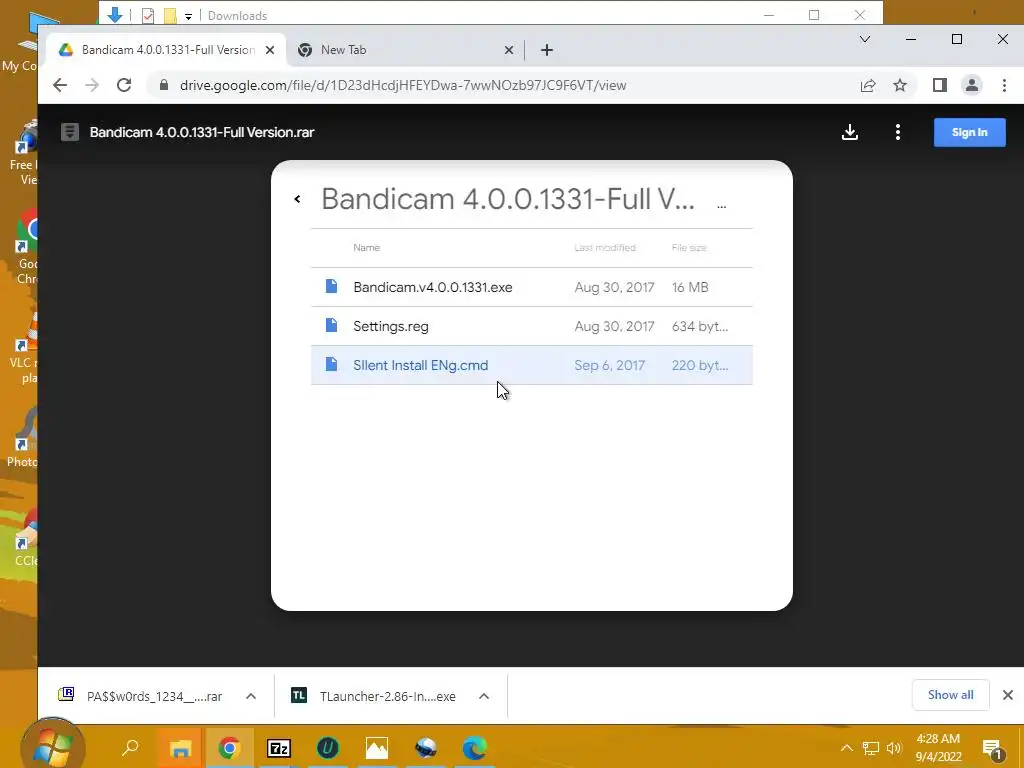Close the New Tab tab
The height and width of the screenshot is (768, 1024).
coord(509,50)
